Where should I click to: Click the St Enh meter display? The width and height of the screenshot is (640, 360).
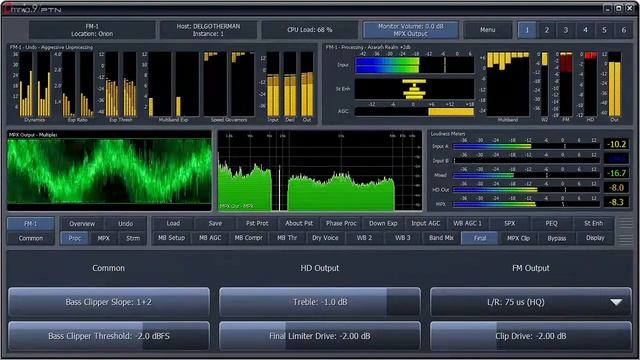coord(415,89)
